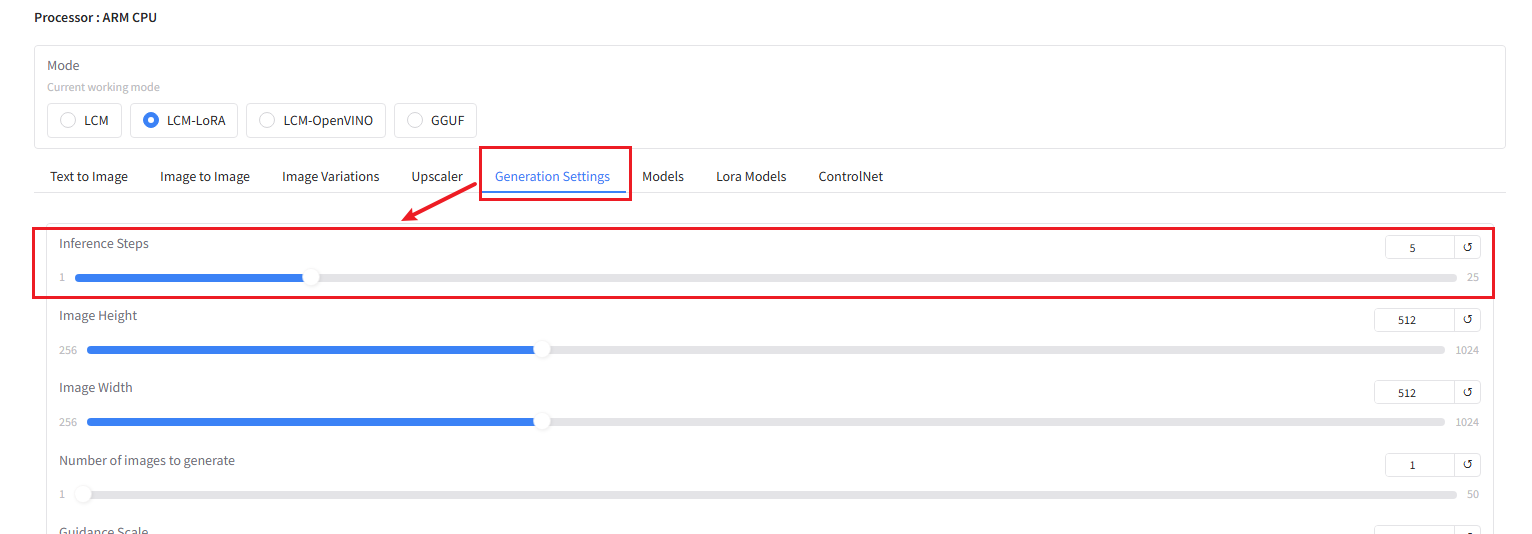This screenshot has width=1532, height=534.
Task: Switch to the Image to Image tab
Action: [x=205, y=177]
